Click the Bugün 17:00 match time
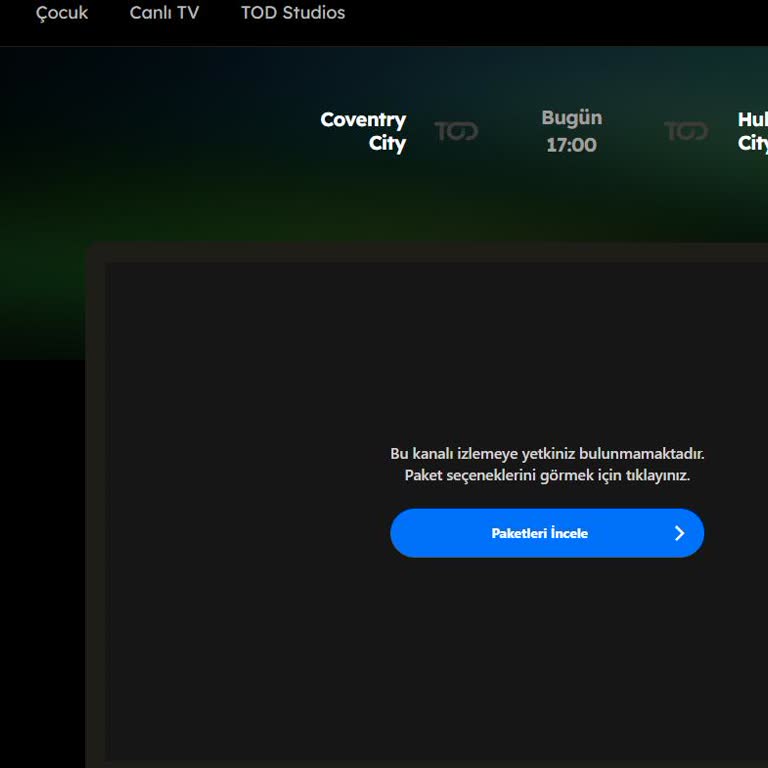This screenshot has height=768, width=768. 572,131
